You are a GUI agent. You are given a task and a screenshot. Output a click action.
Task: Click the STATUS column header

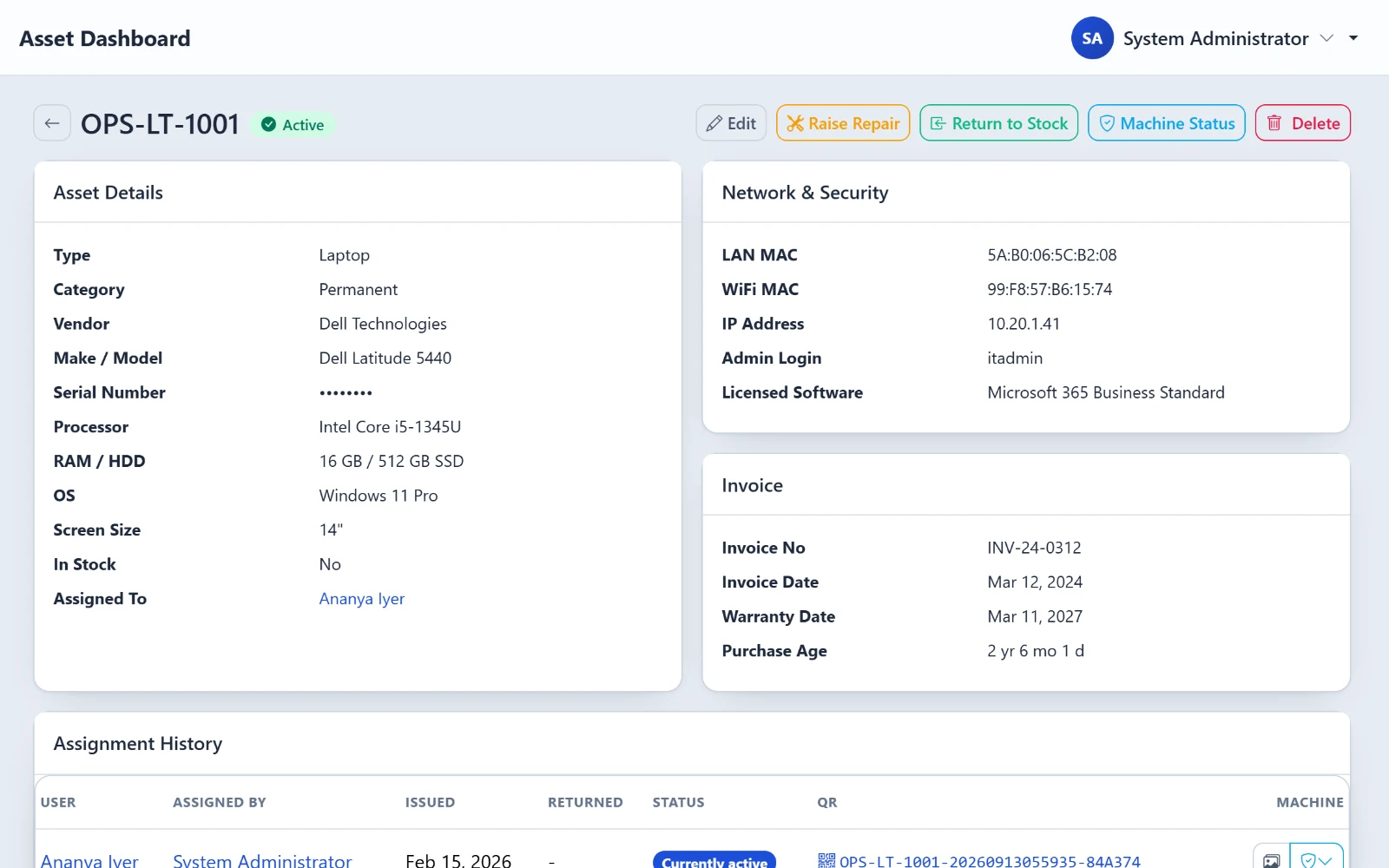tap(679, 803)
